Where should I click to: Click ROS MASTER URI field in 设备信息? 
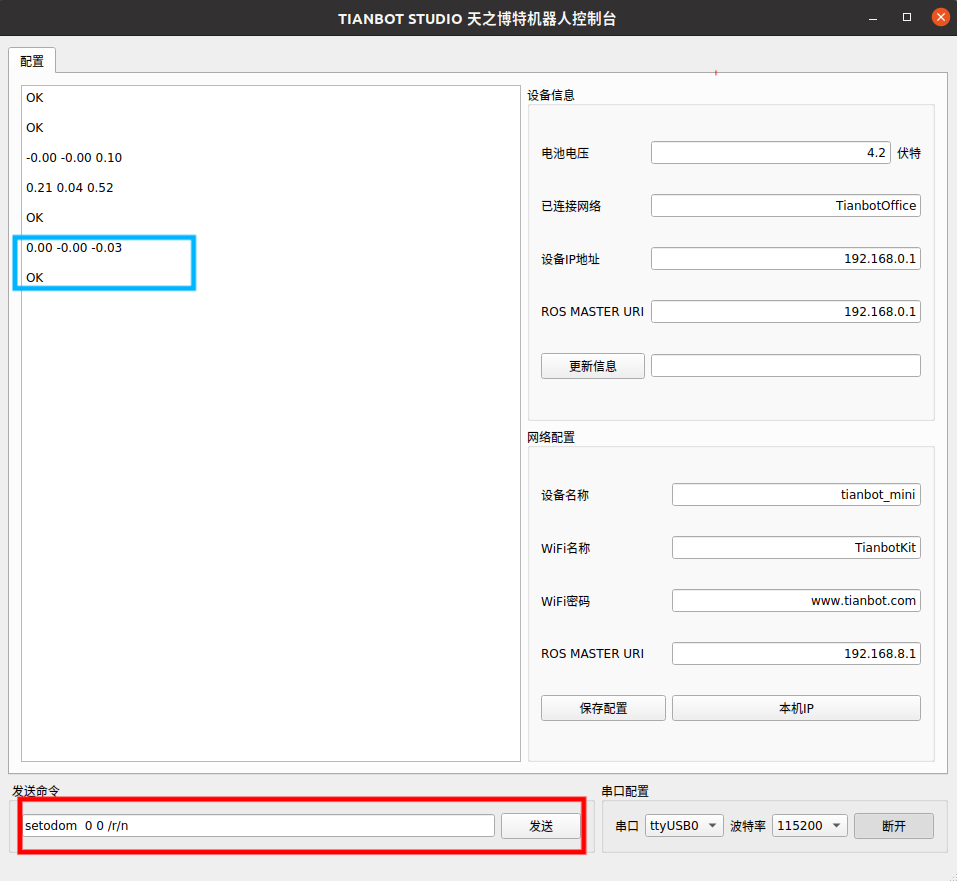point(784,312)
